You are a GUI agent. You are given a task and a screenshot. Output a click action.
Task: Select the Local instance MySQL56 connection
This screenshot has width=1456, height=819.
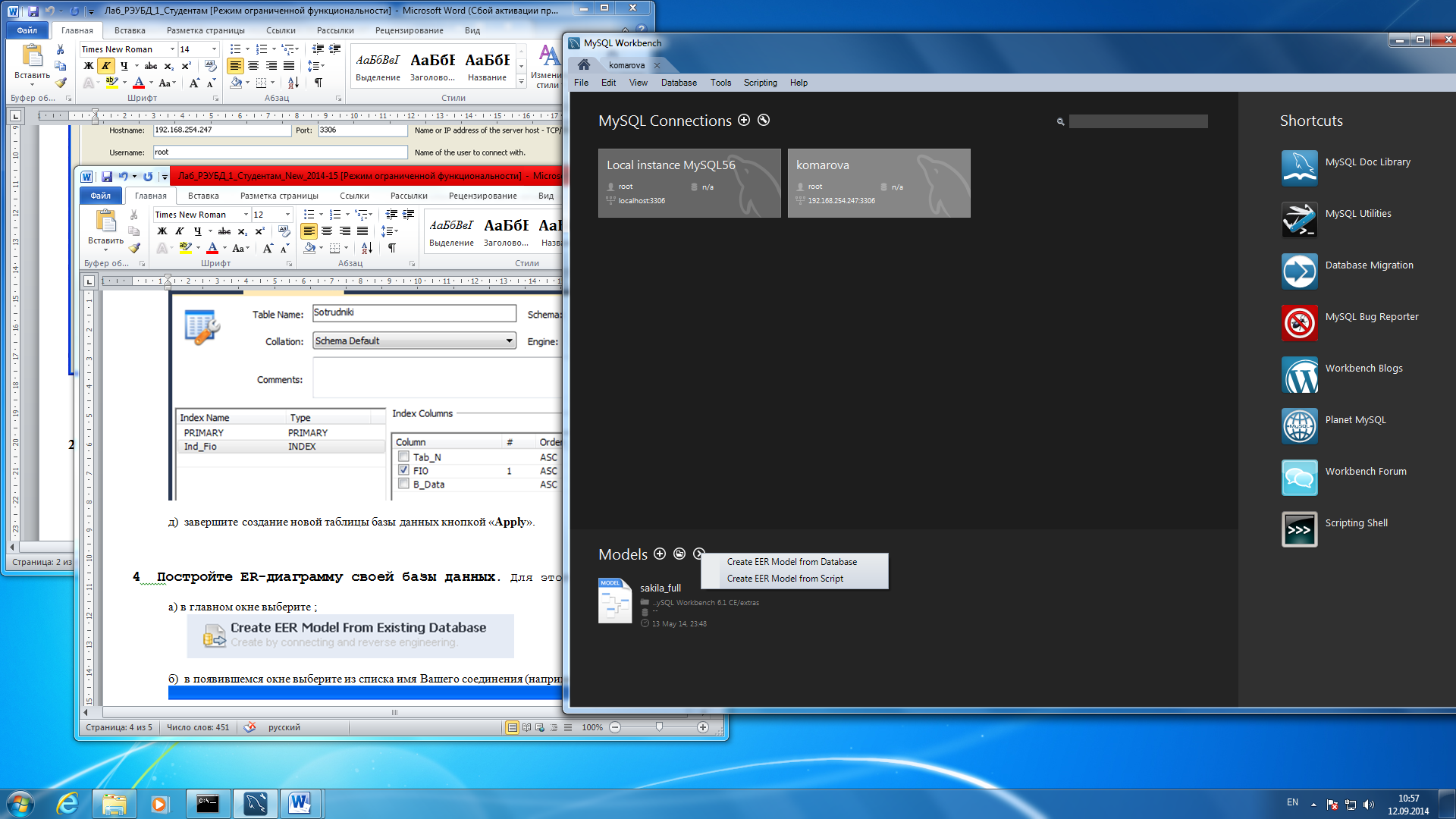tap(689, 181)
